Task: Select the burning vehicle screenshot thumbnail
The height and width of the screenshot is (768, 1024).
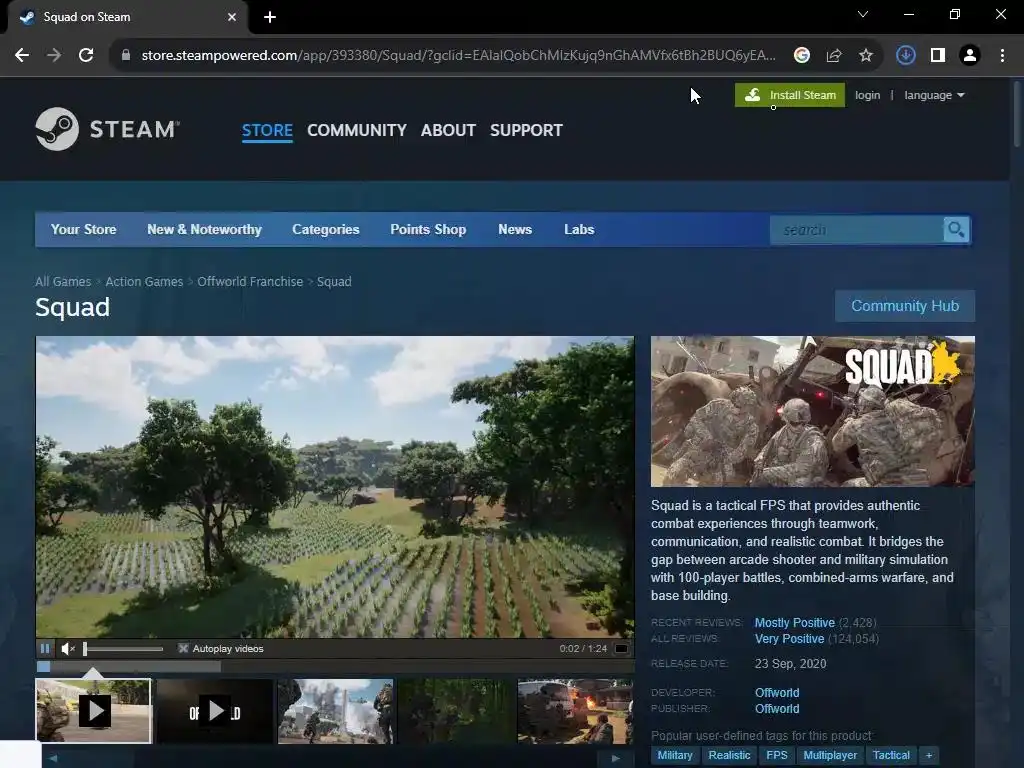Action: tap(575, 711)
